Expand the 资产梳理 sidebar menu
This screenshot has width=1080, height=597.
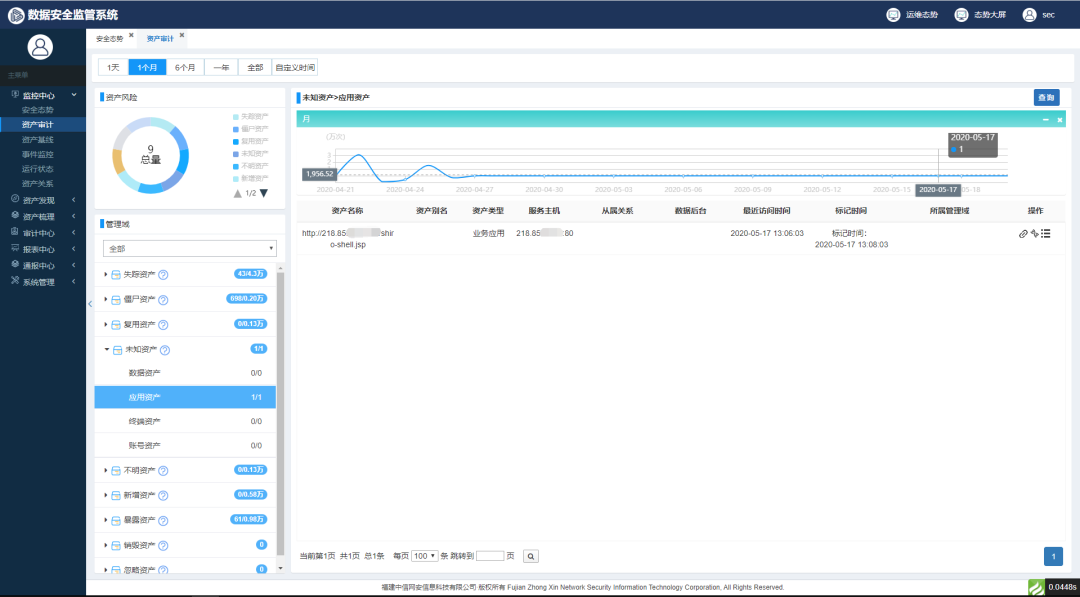click(43, 217)
